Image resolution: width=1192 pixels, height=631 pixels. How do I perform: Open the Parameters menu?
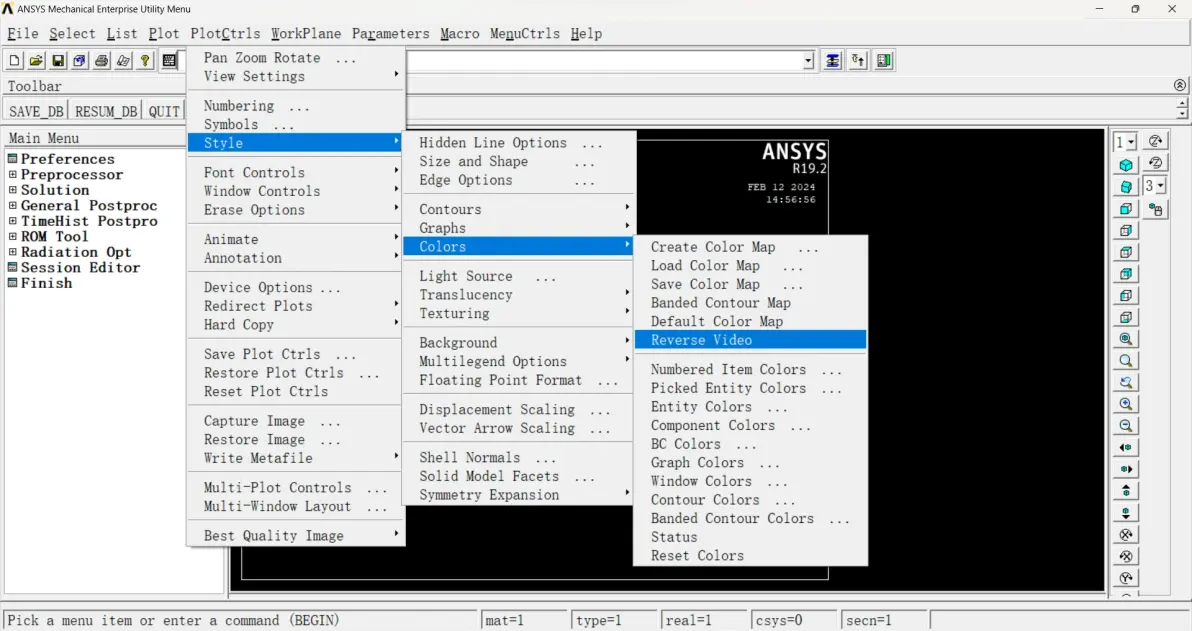[390, 33]
